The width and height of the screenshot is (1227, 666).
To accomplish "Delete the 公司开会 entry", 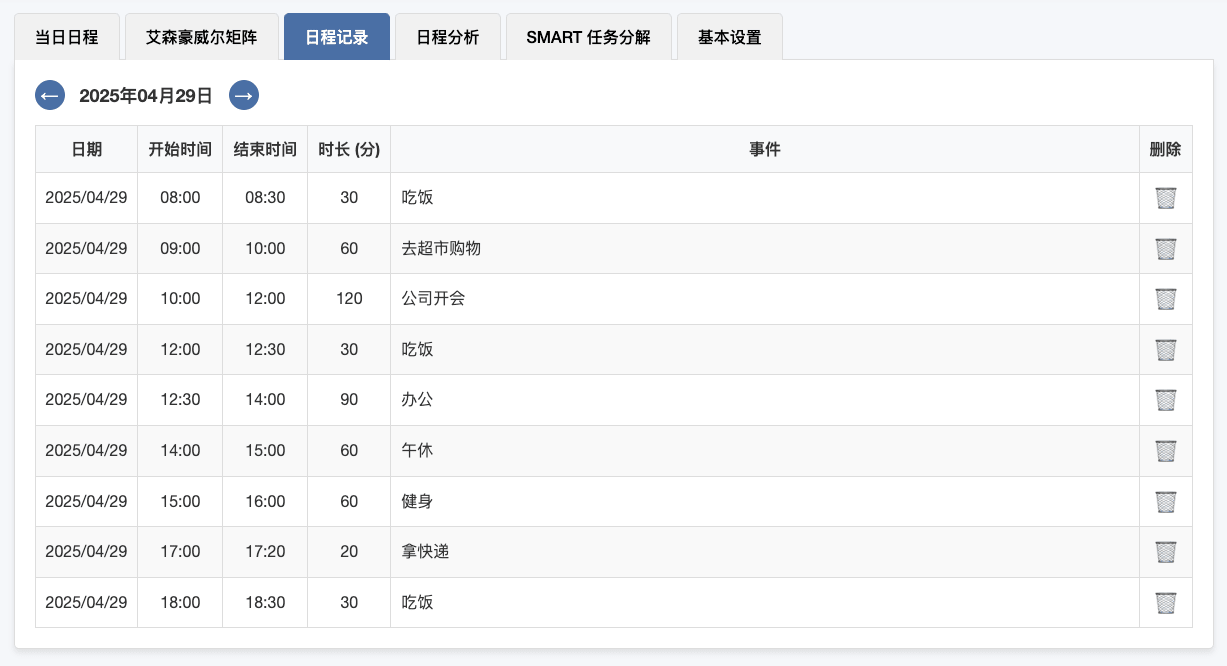I will [1165, 299].
